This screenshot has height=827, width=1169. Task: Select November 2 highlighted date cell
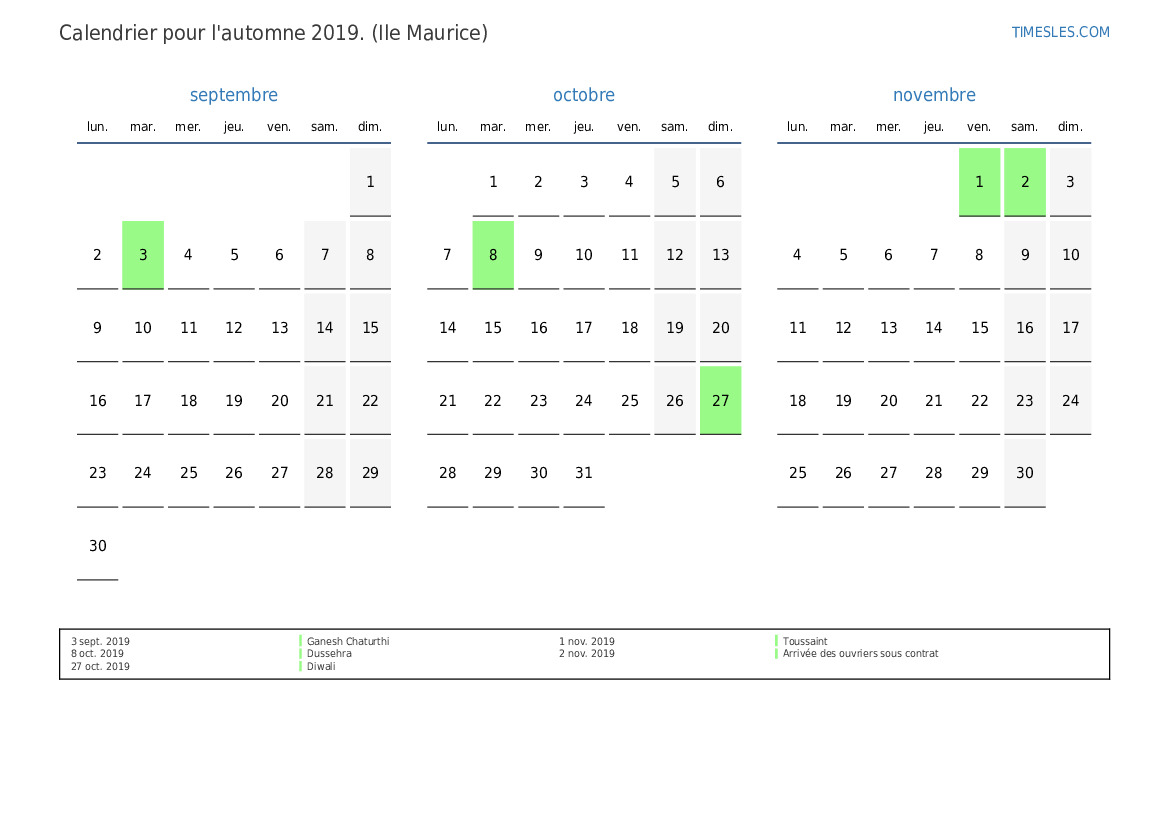pos(1024,182)
